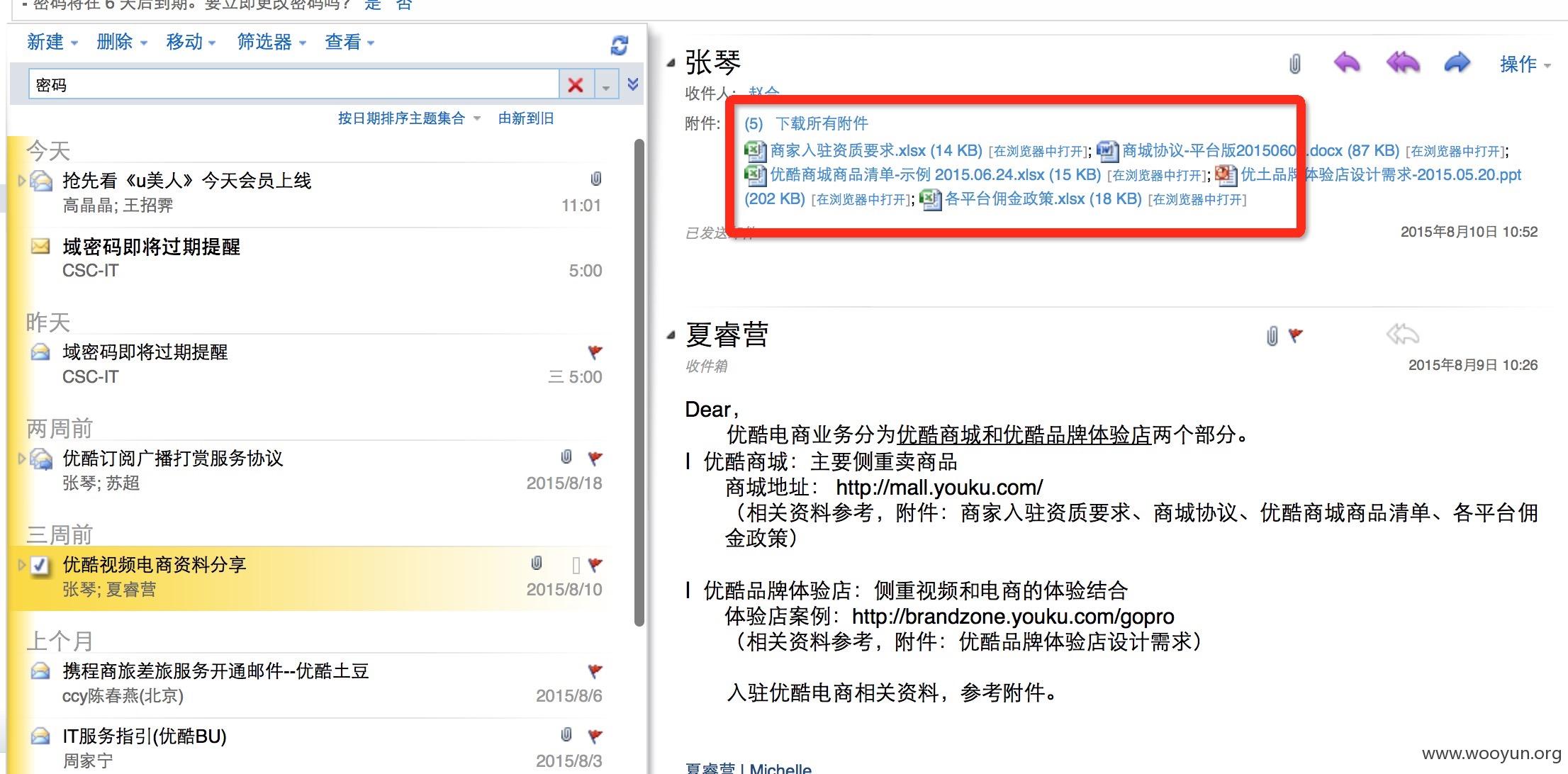Open 商家入驻资质要求.xlsx in browser link
Screen dimensions: 1568x774
point(1038,151)
